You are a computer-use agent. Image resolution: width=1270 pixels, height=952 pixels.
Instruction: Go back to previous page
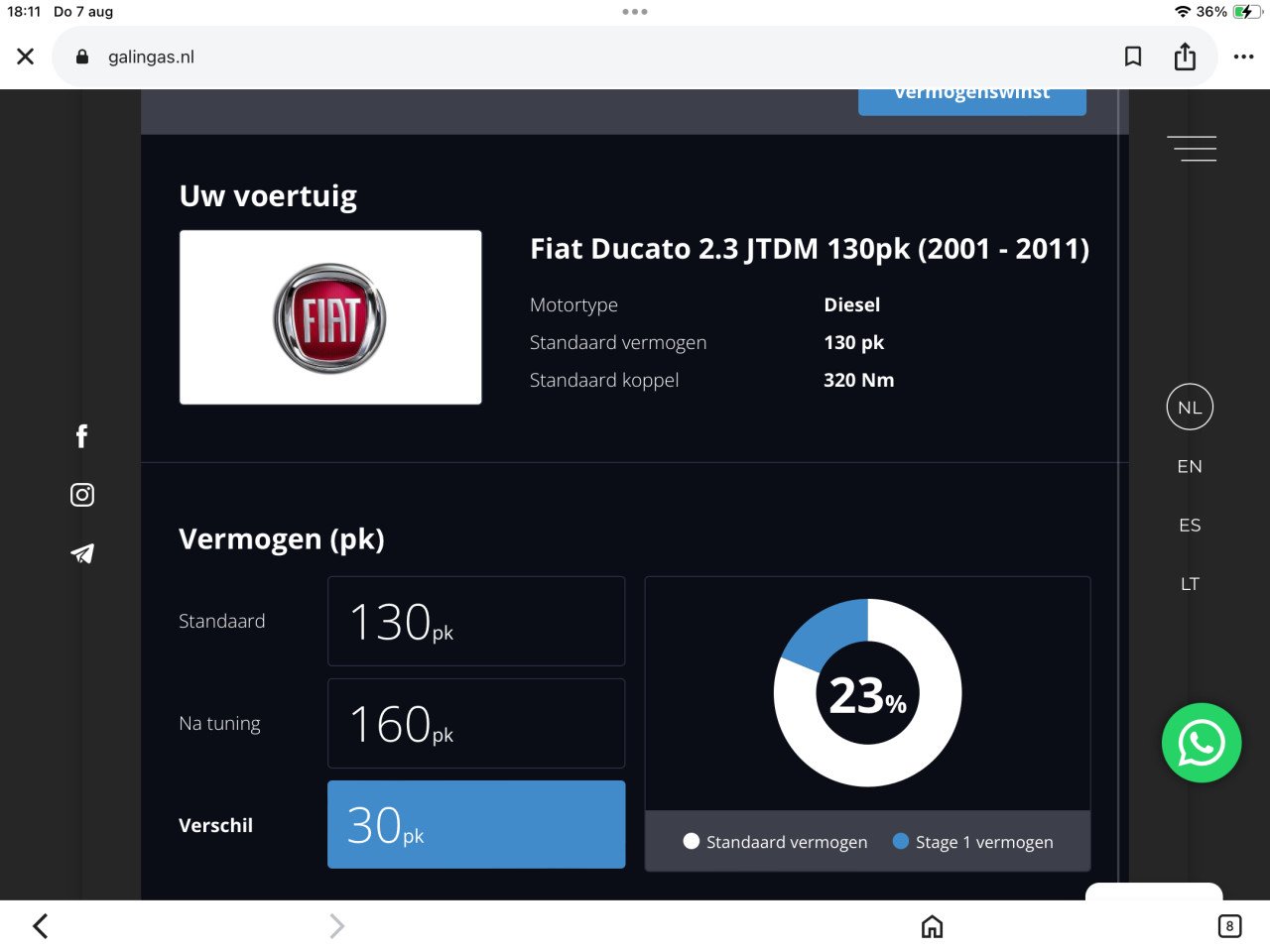point(41,926)
